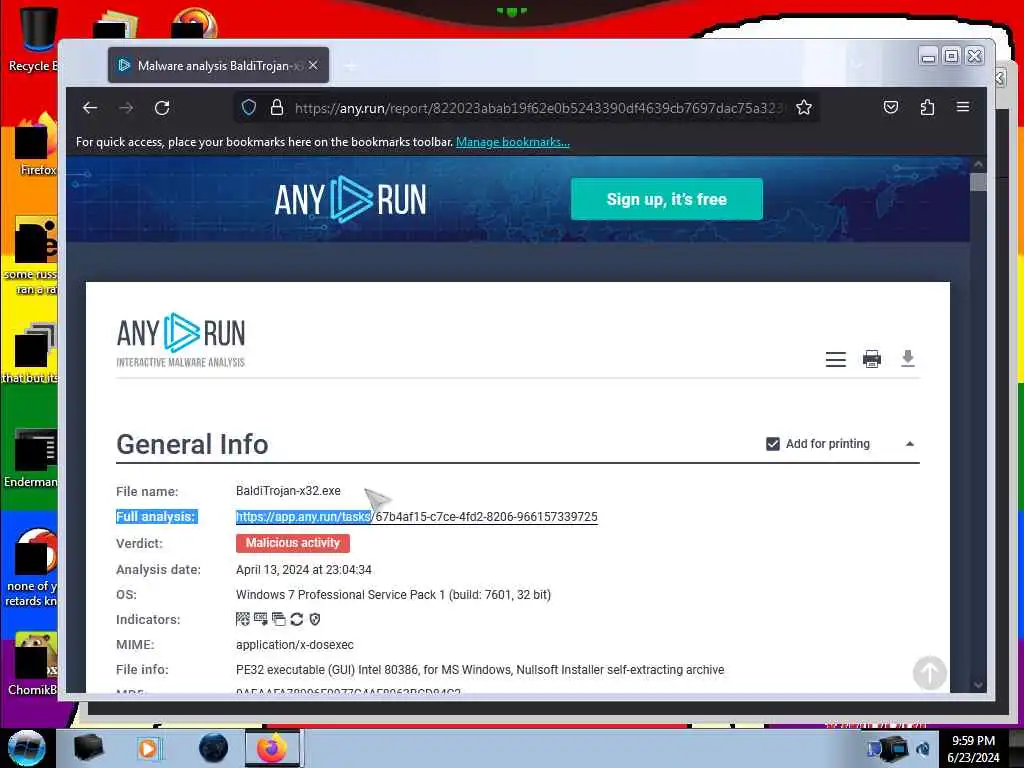Go back using the browser back arrow
The height and width of the screenshot is (768, 1024).
tap(90, 108)
